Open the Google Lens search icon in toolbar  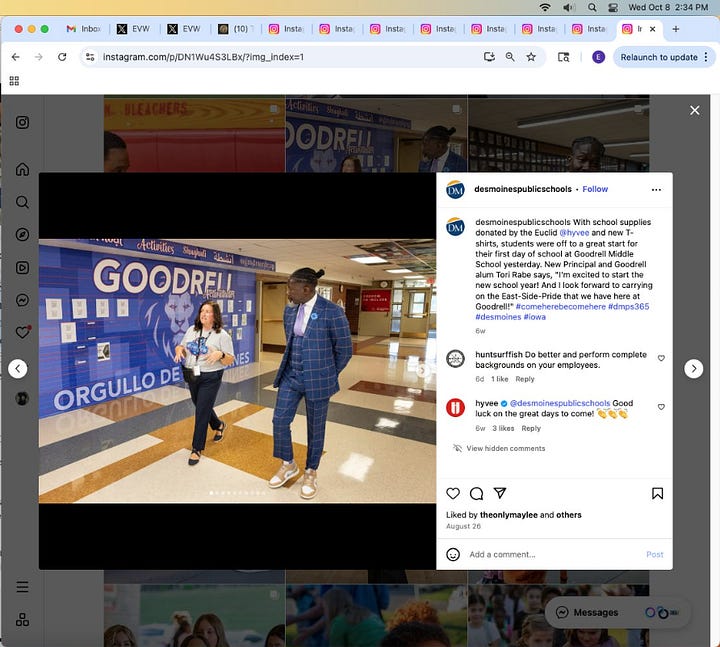tap(563, 57)
